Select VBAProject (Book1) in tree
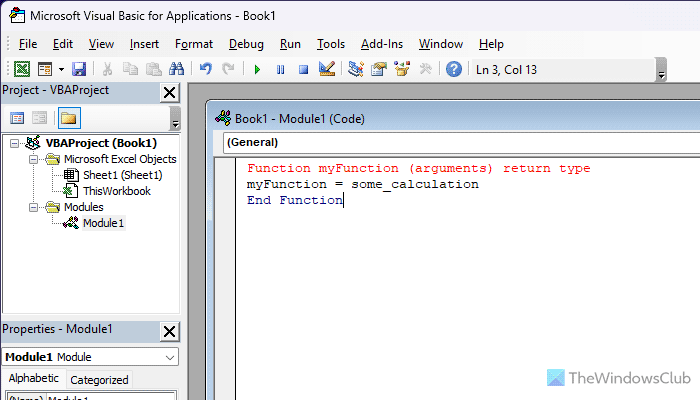 click(x=101, y=143)
